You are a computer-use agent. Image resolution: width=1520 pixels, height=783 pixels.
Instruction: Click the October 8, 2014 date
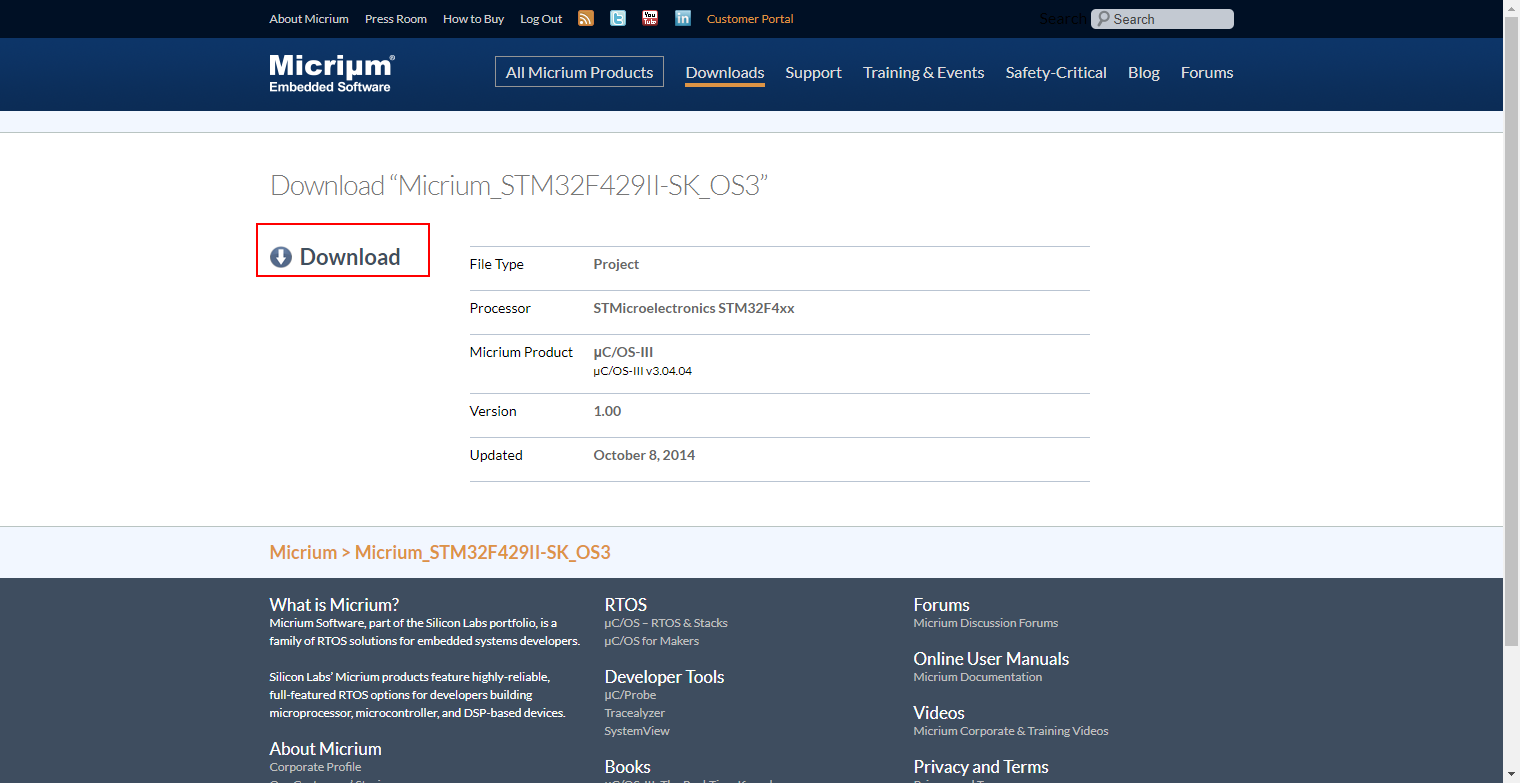(644, 455)
